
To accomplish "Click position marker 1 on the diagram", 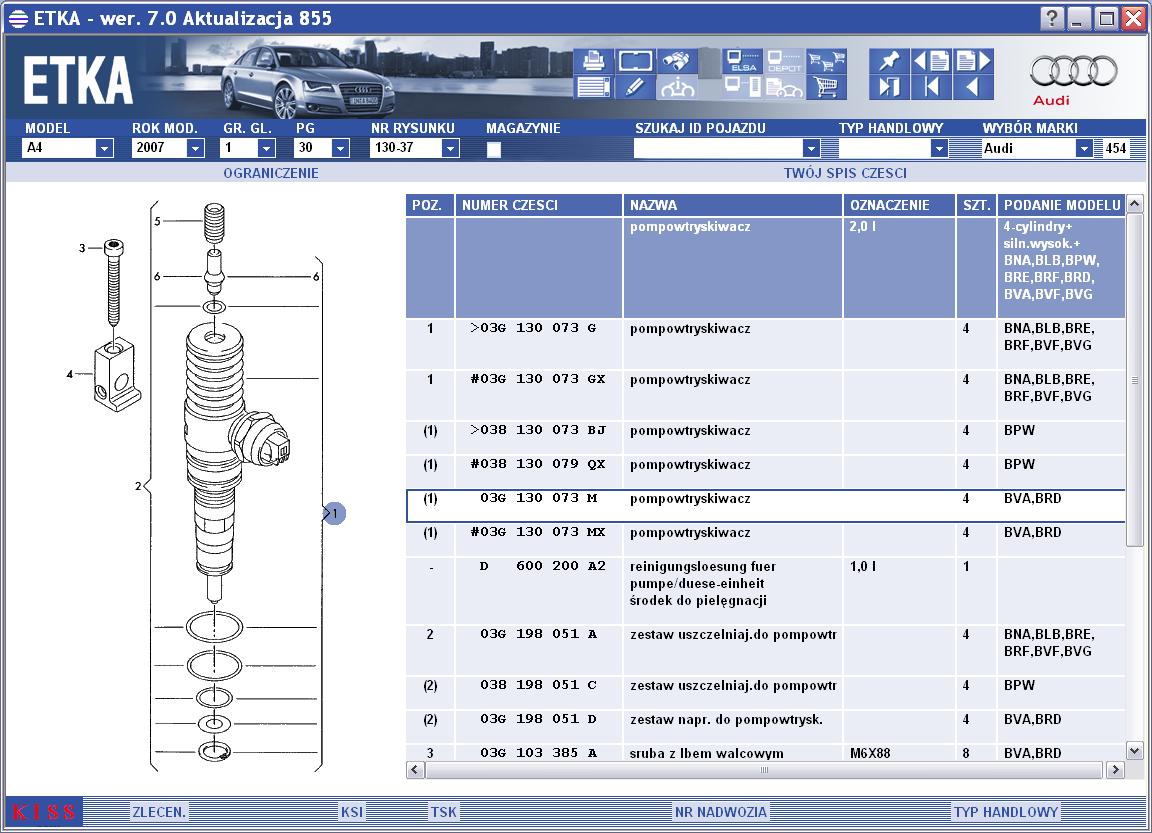I will 334,513.
